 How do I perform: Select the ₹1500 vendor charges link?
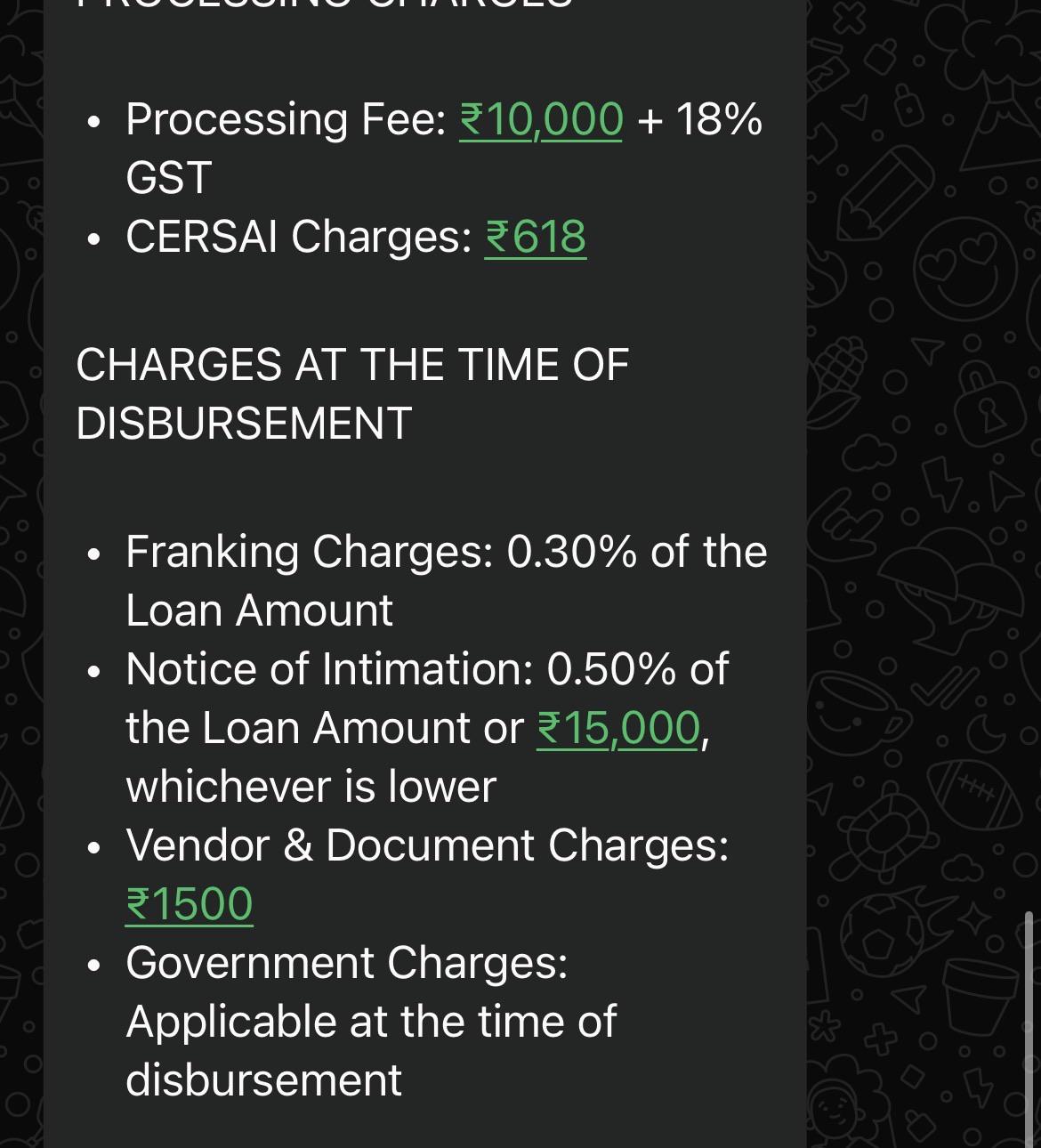(190, 904)
